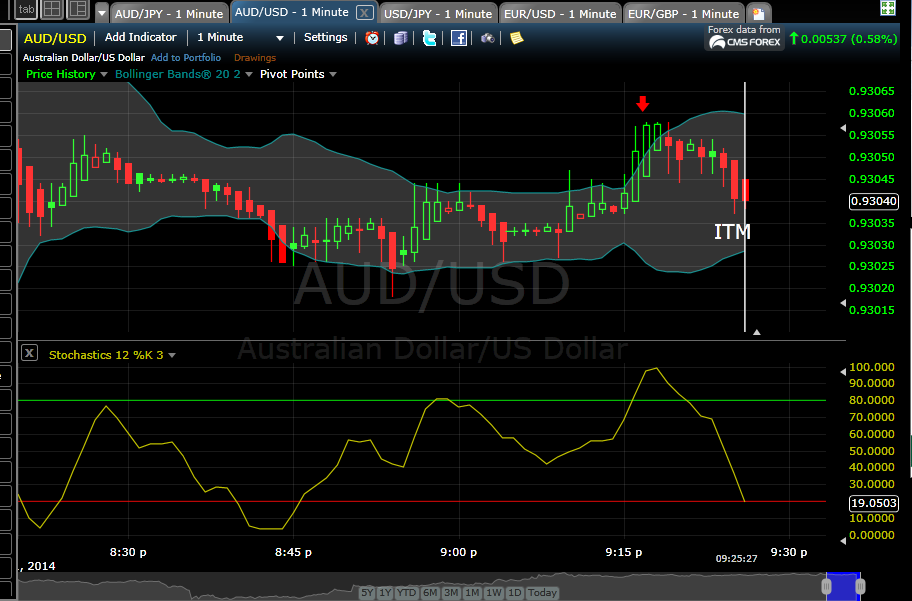Viewport: 912px width, 601px height.
Task: Select the split-pane layout icon
Action: click(77, 9)
